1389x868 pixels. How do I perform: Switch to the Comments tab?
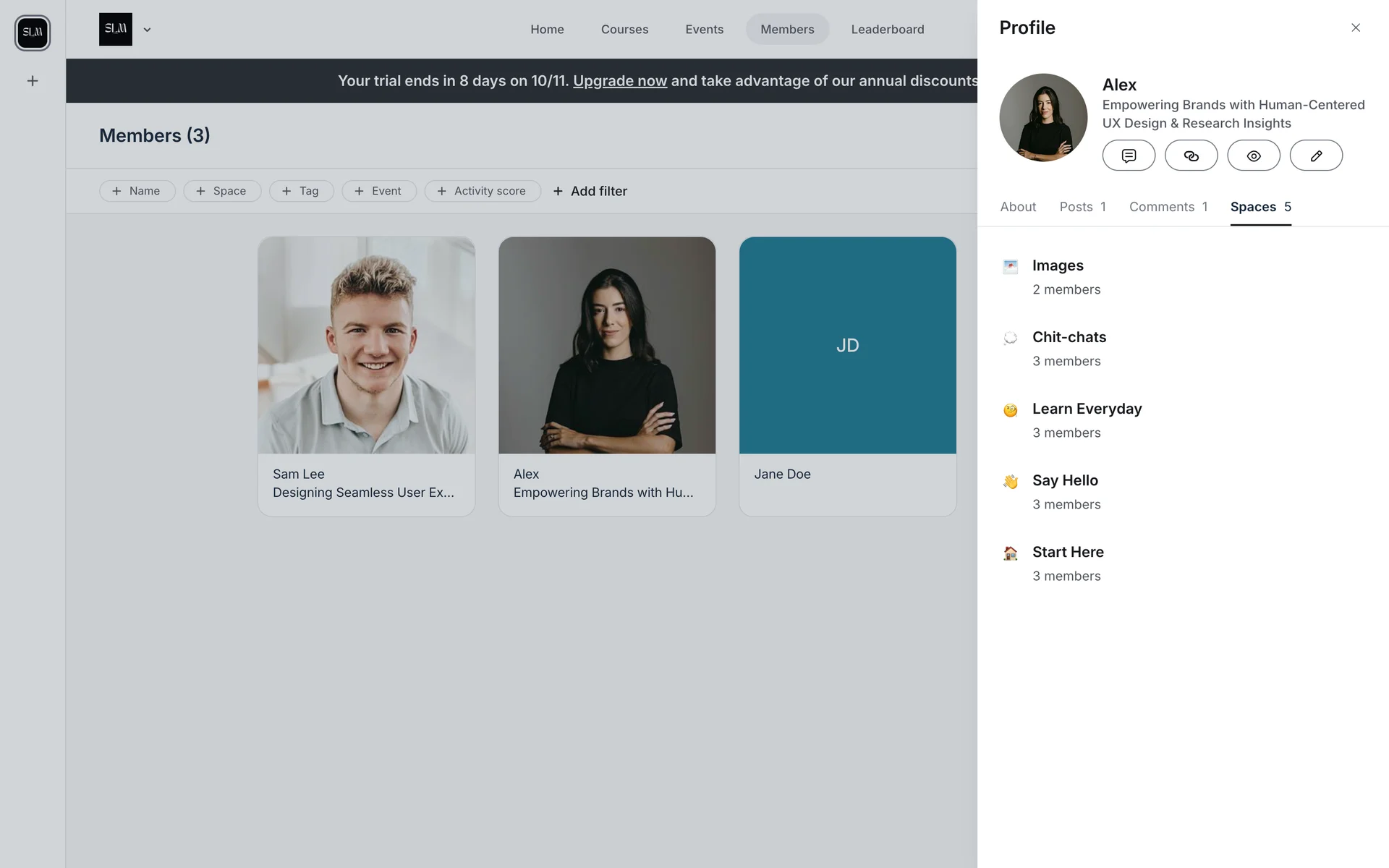[x=1168, y=207]
